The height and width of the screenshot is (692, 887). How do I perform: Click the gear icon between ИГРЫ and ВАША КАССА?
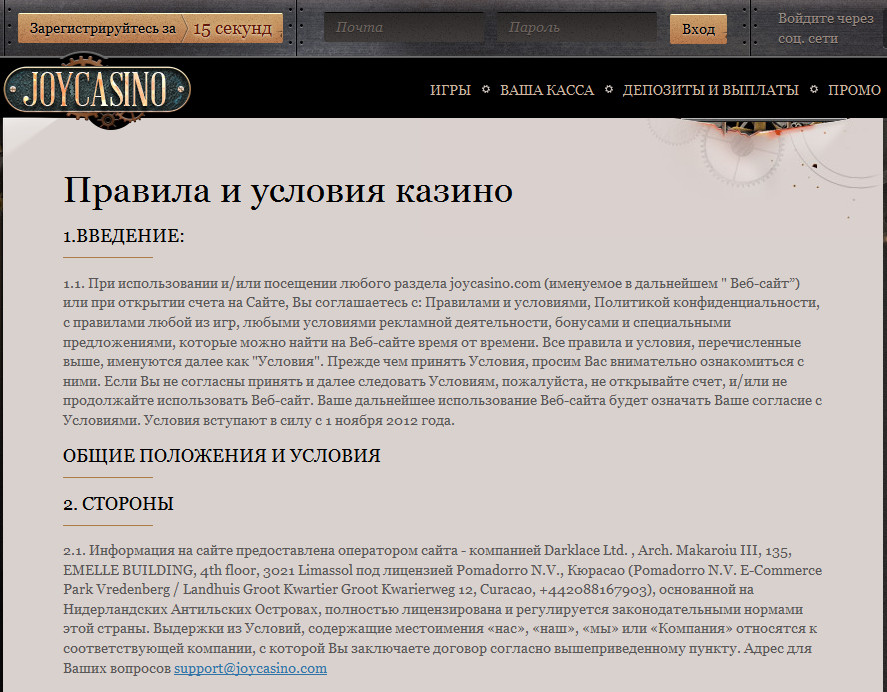pos(487,89)
